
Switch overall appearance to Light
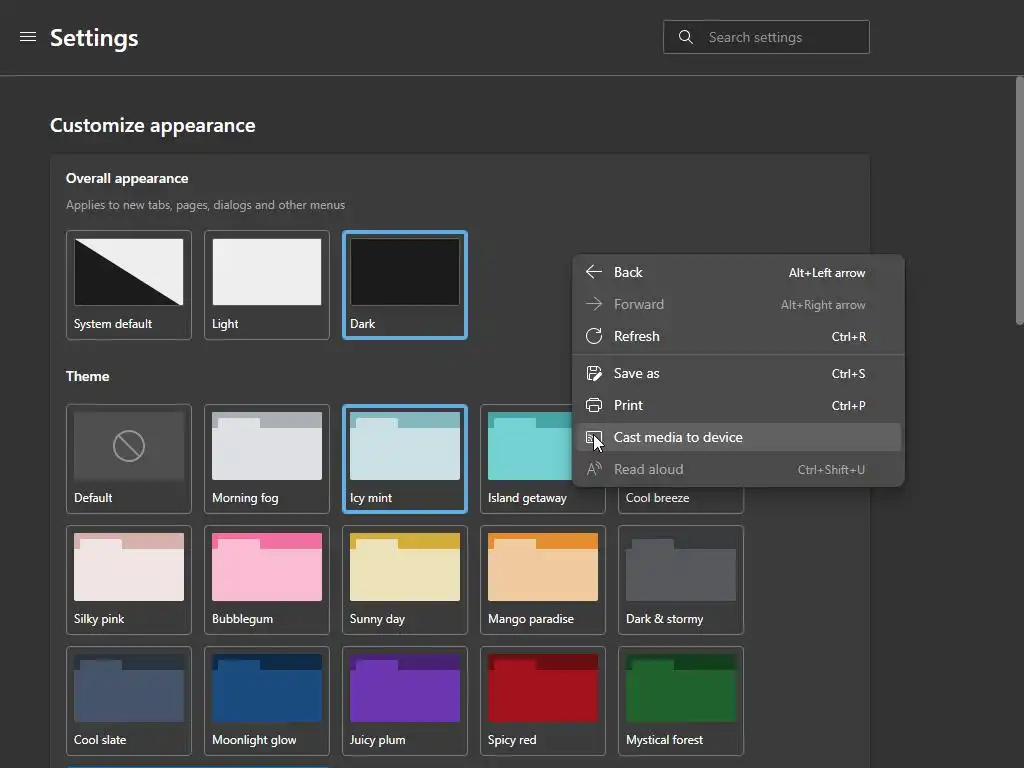coord(266,284)
